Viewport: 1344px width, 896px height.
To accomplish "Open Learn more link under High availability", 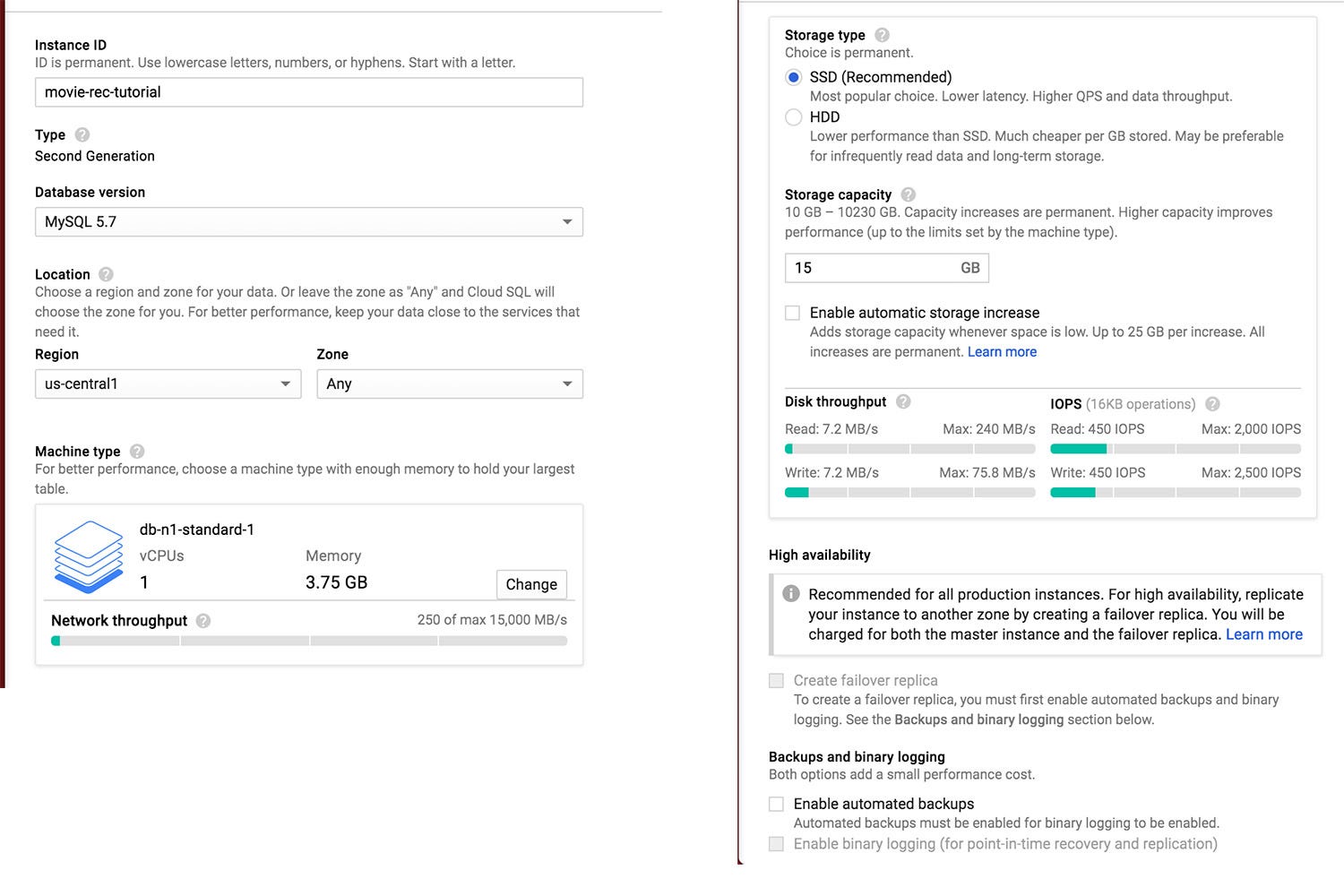I will point(1264,634).
